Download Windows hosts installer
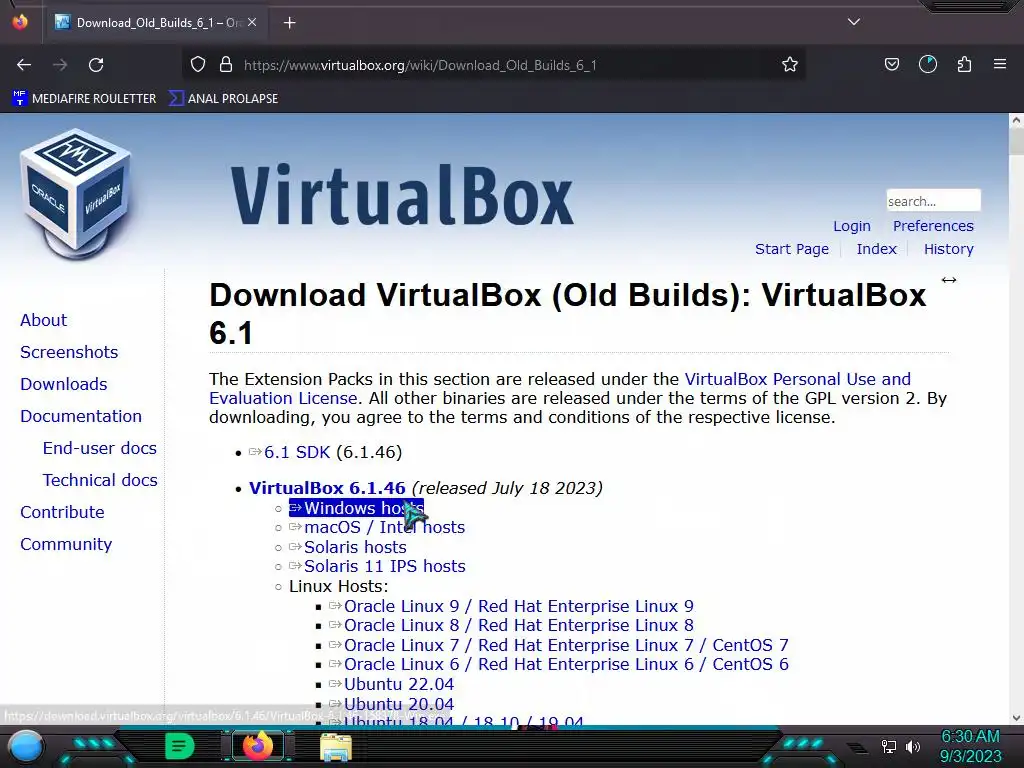Screen dimensions: 1024x768 point(357,508)
